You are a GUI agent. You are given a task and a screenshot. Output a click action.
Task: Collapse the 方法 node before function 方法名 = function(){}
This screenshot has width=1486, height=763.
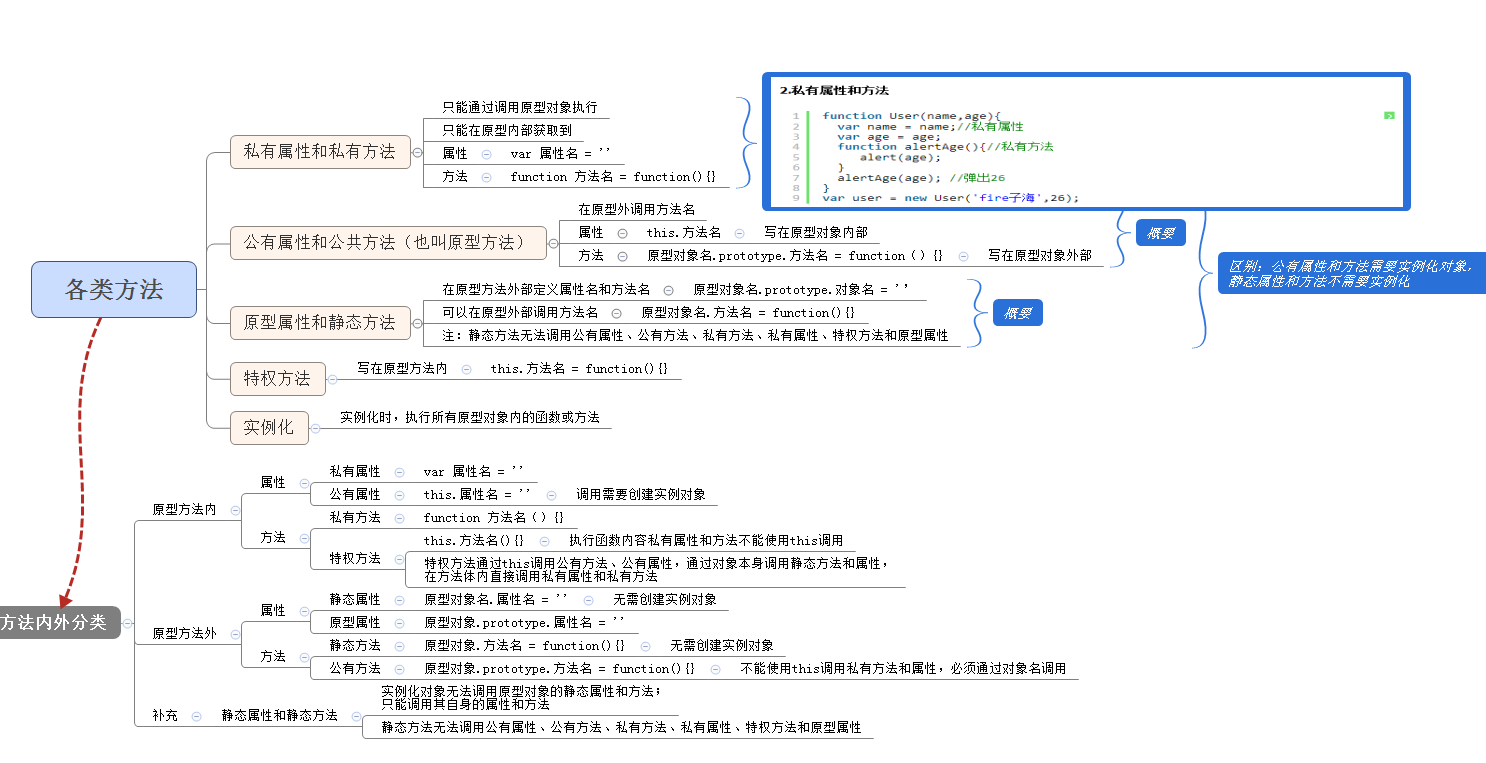pos(486,177)
